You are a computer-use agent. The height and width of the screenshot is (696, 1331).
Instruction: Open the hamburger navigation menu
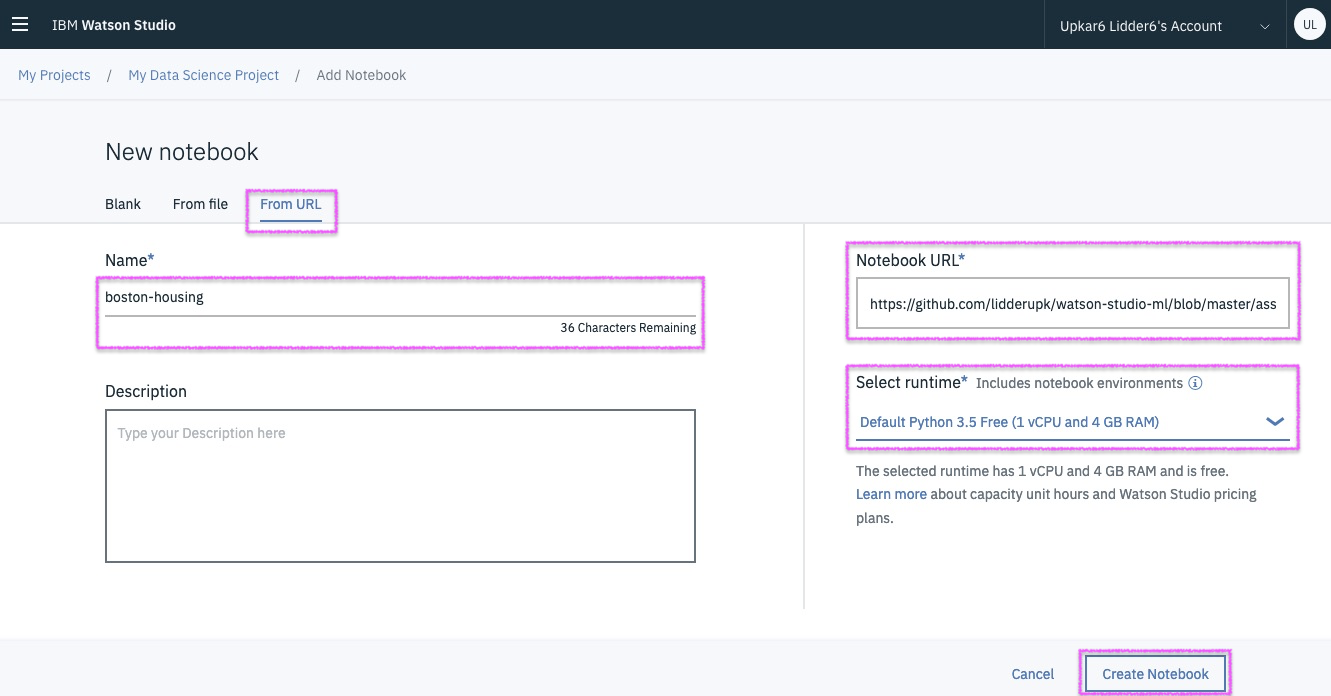(x=20, y=25)
